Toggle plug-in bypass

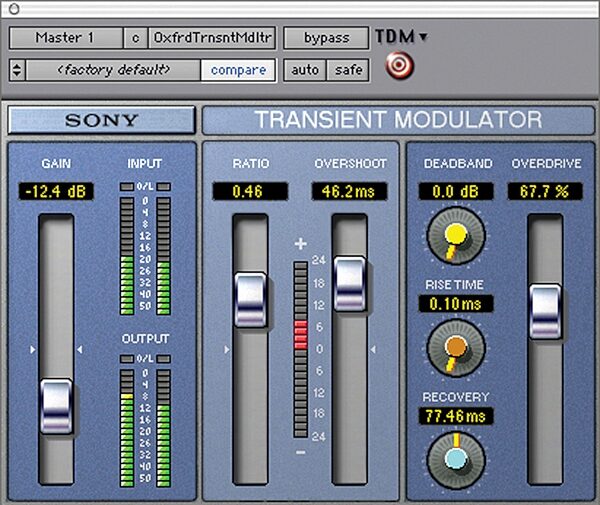click(326, 38)
